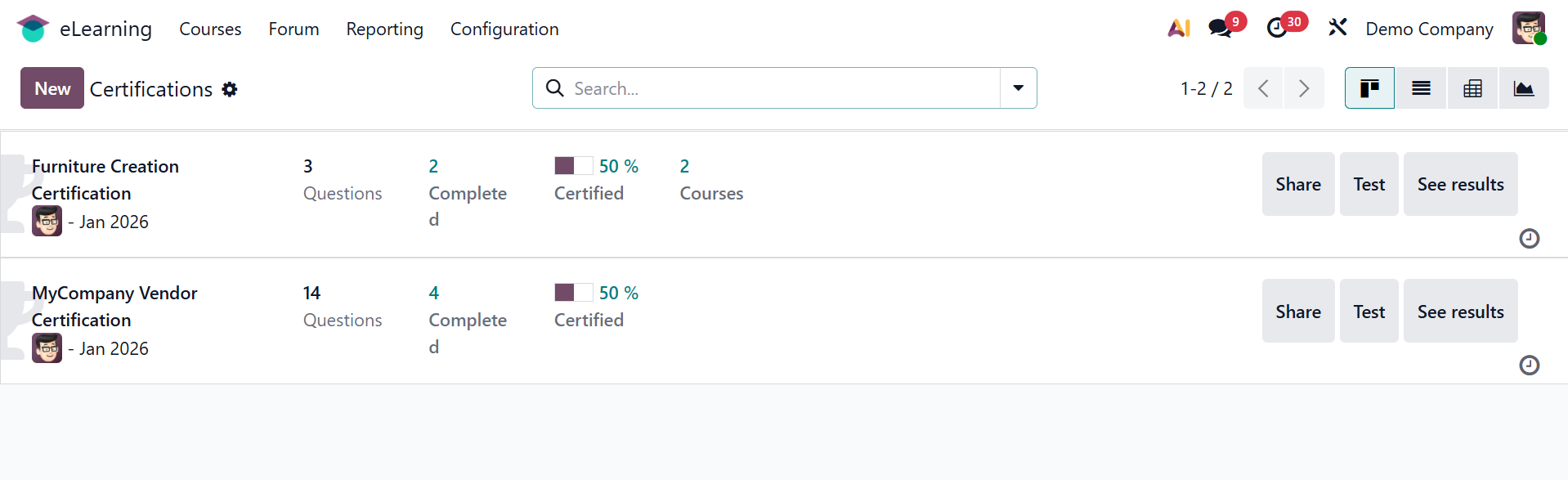Switch to graph view

pyautogui.click(x=1523, y=88)
